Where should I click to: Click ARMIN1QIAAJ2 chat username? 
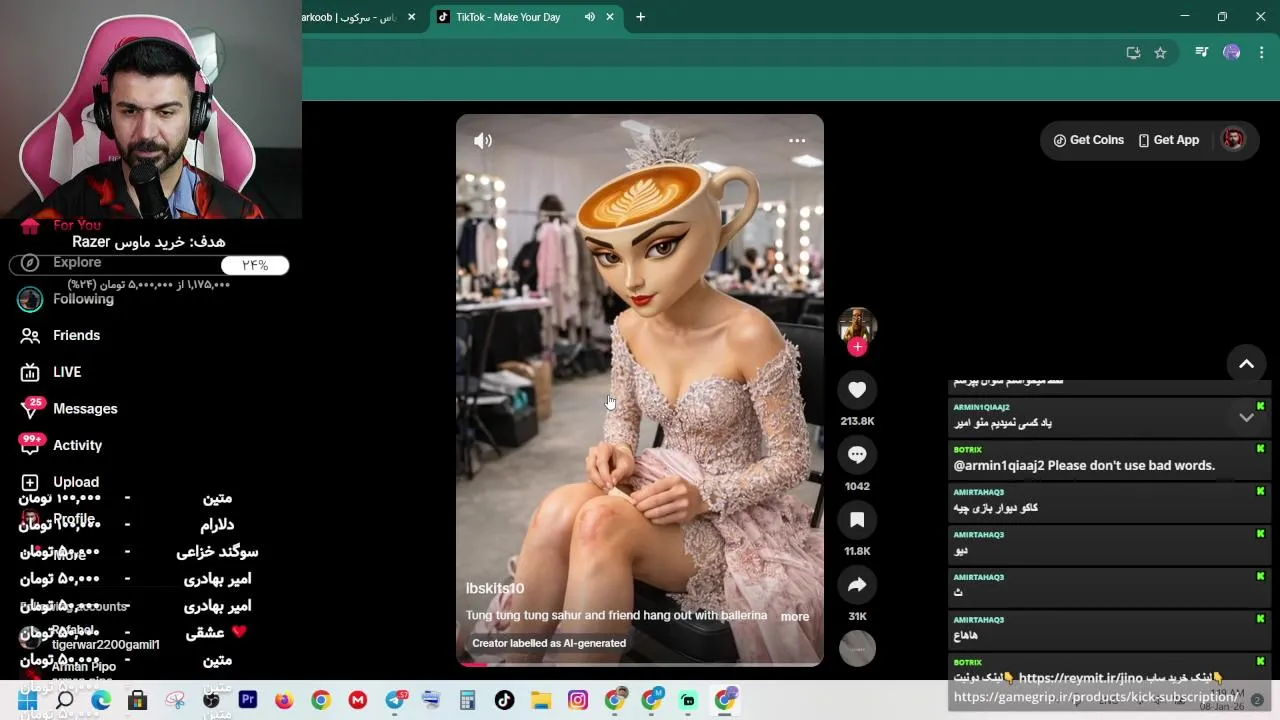(x=981, y=407)
